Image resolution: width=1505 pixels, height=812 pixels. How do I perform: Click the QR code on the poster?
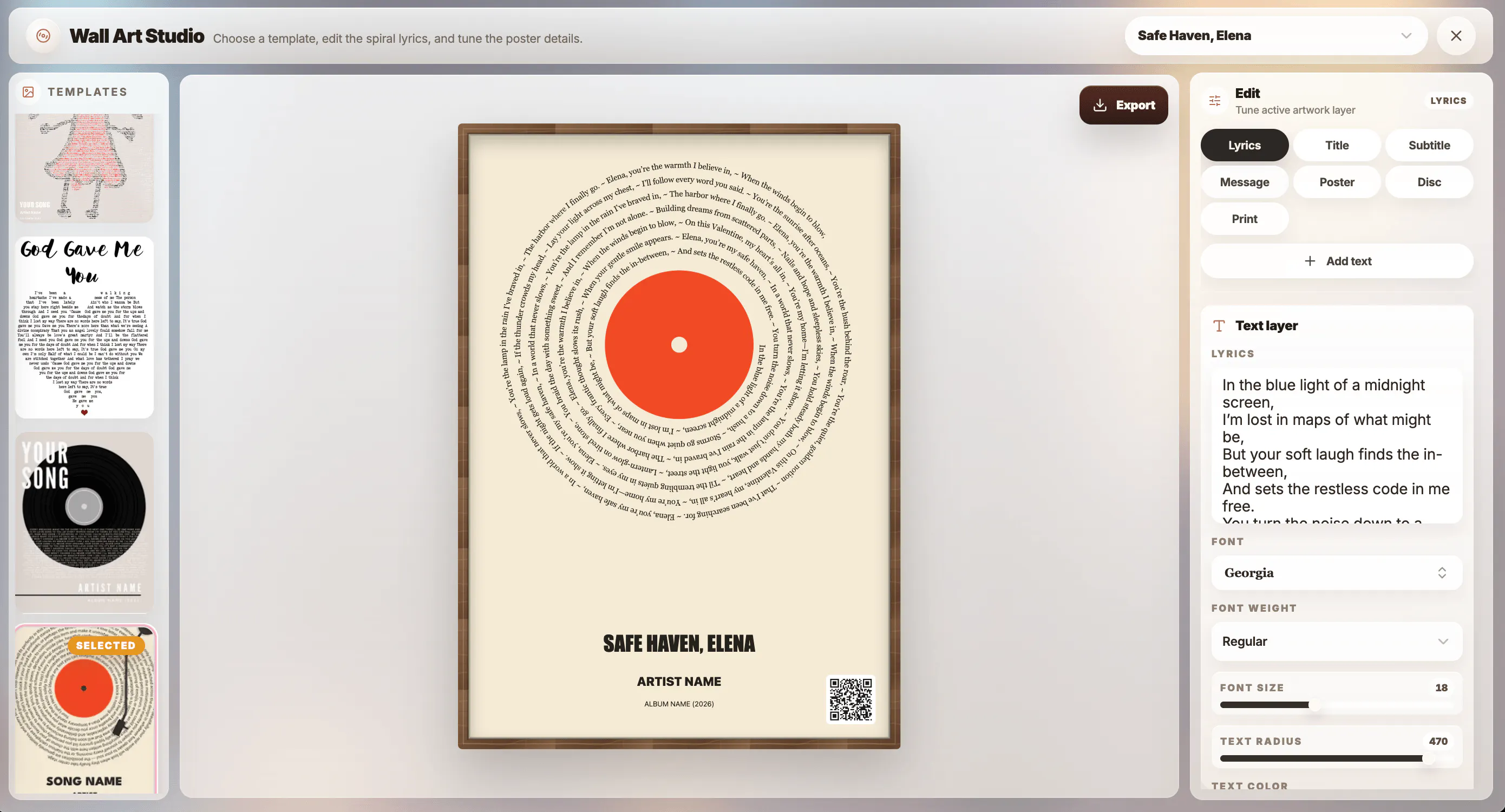(850, 699)
